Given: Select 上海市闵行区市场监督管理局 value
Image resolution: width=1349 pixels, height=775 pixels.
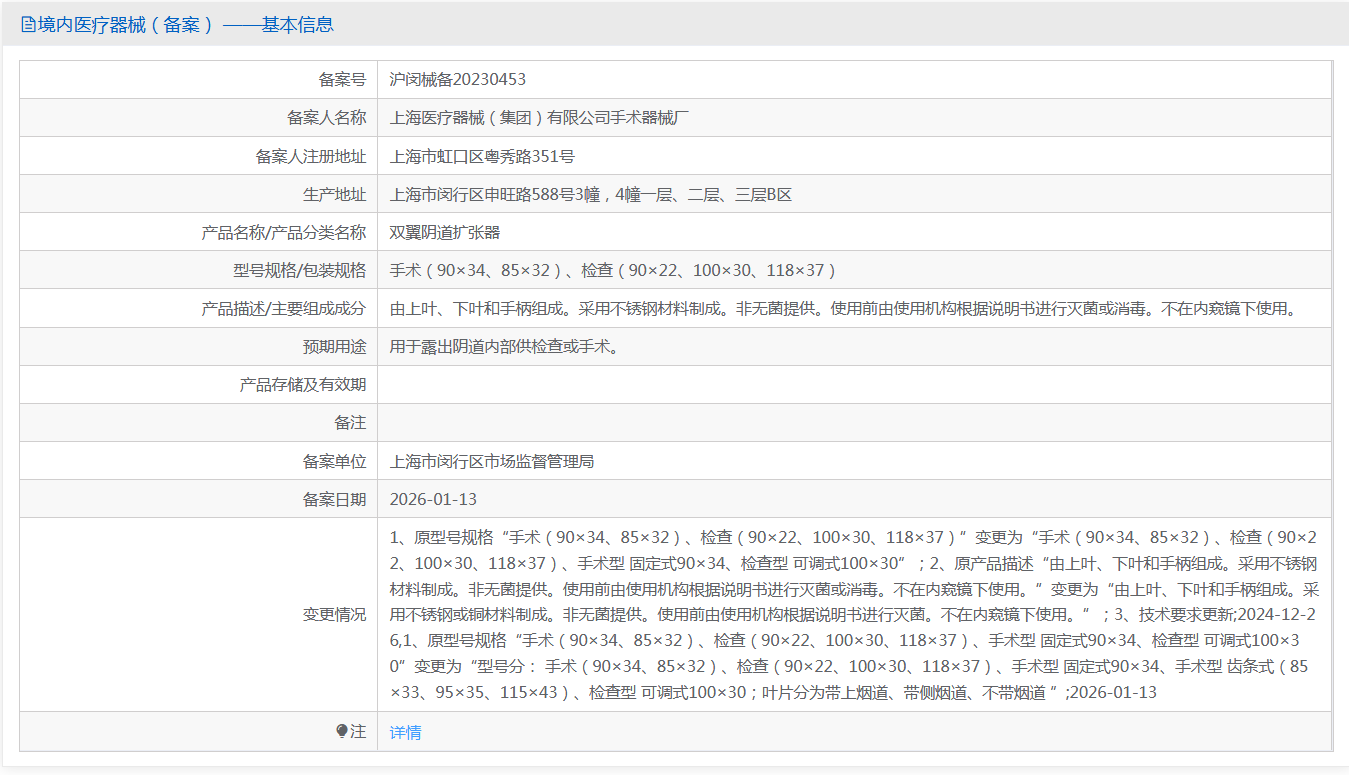Looking at the screenshot, I should [x=492, y=461].
